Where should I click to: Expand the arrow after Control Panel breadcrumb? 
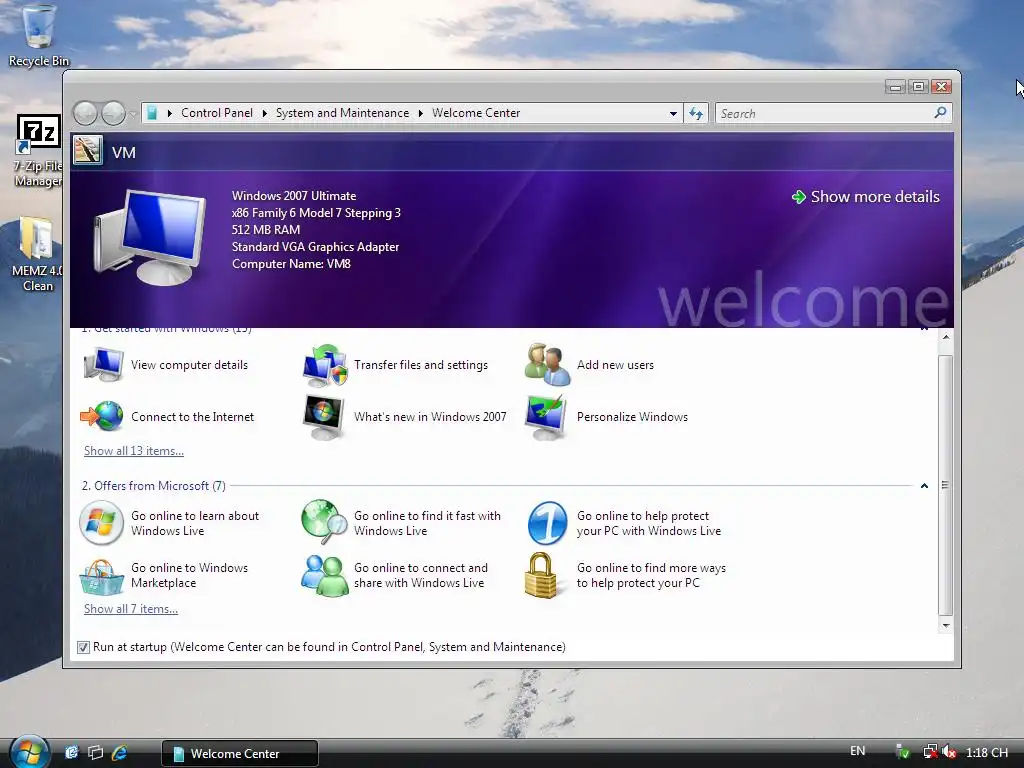click(264, 113)
